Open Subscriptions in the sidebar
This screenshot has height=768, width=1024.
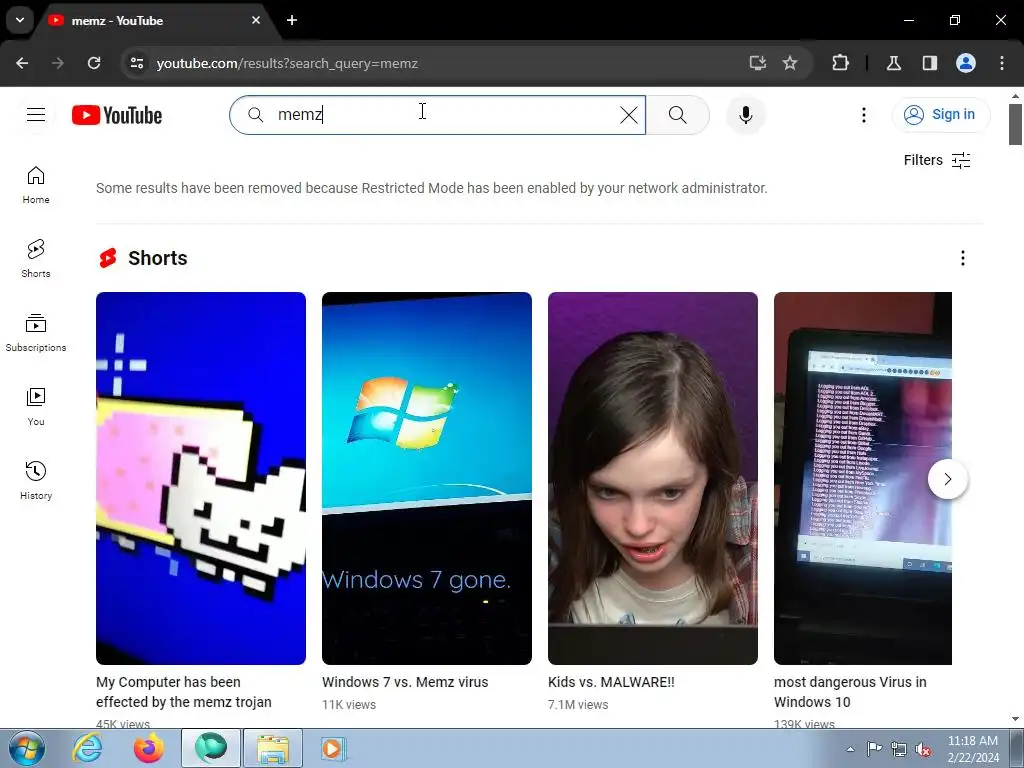36,333
